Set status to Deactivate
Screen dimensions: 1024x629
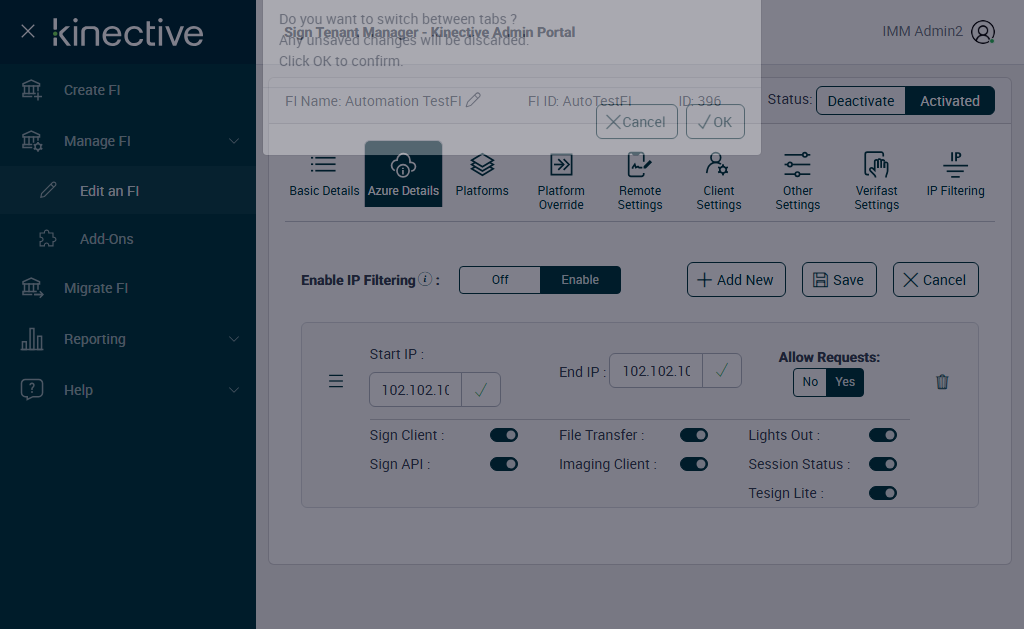pyautogui.click(x=861, y=101)
